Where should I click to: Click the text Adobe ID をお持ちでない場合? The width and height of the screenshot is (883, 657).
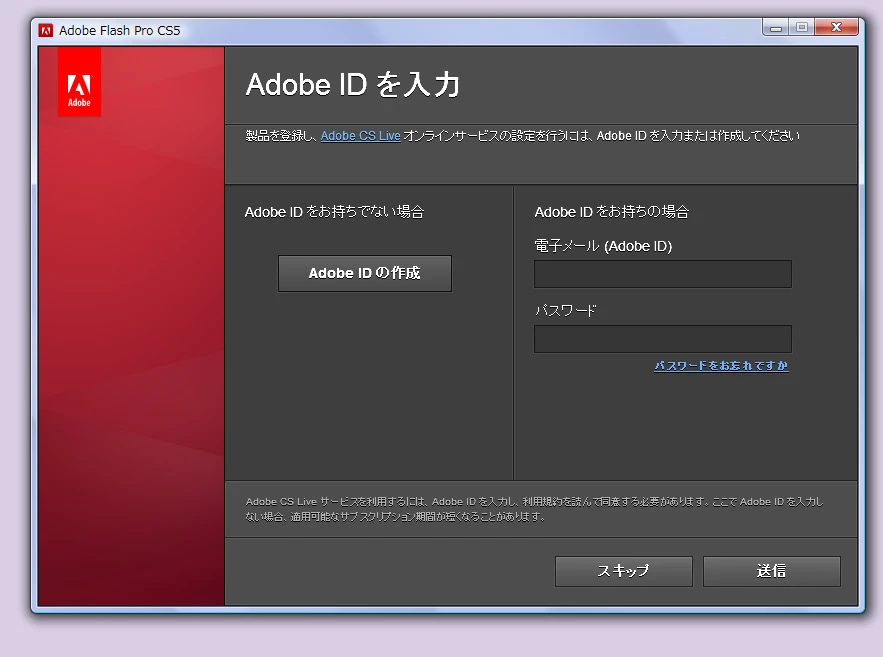click(335, 212)
